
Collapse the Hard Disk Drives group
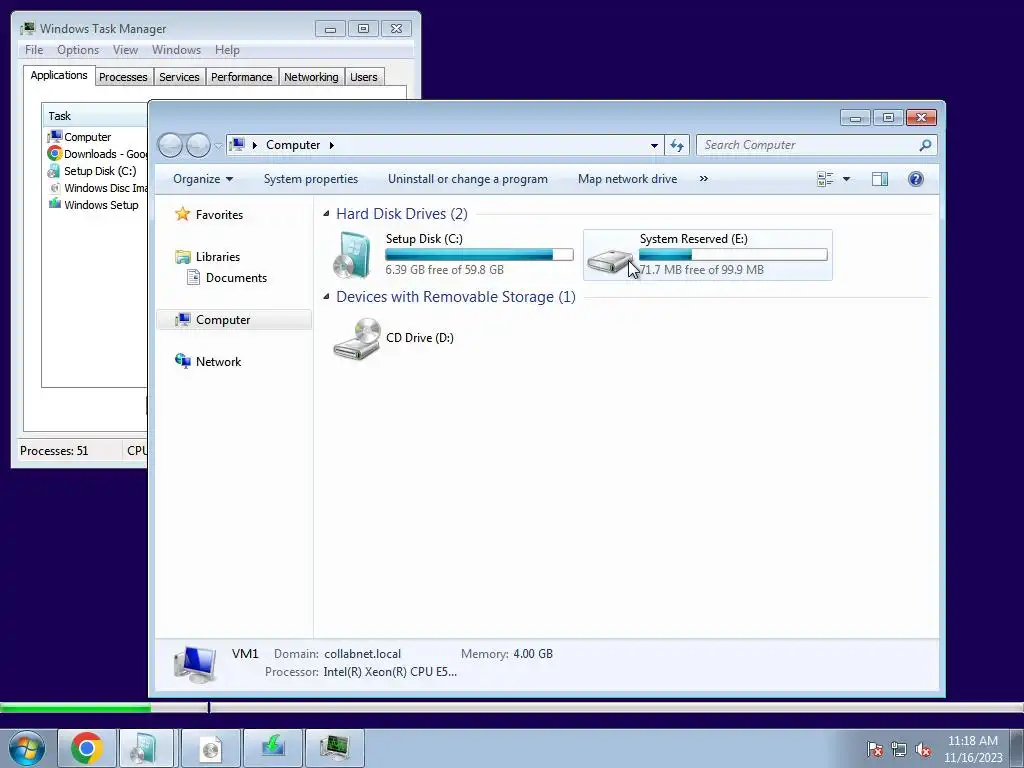326,214
